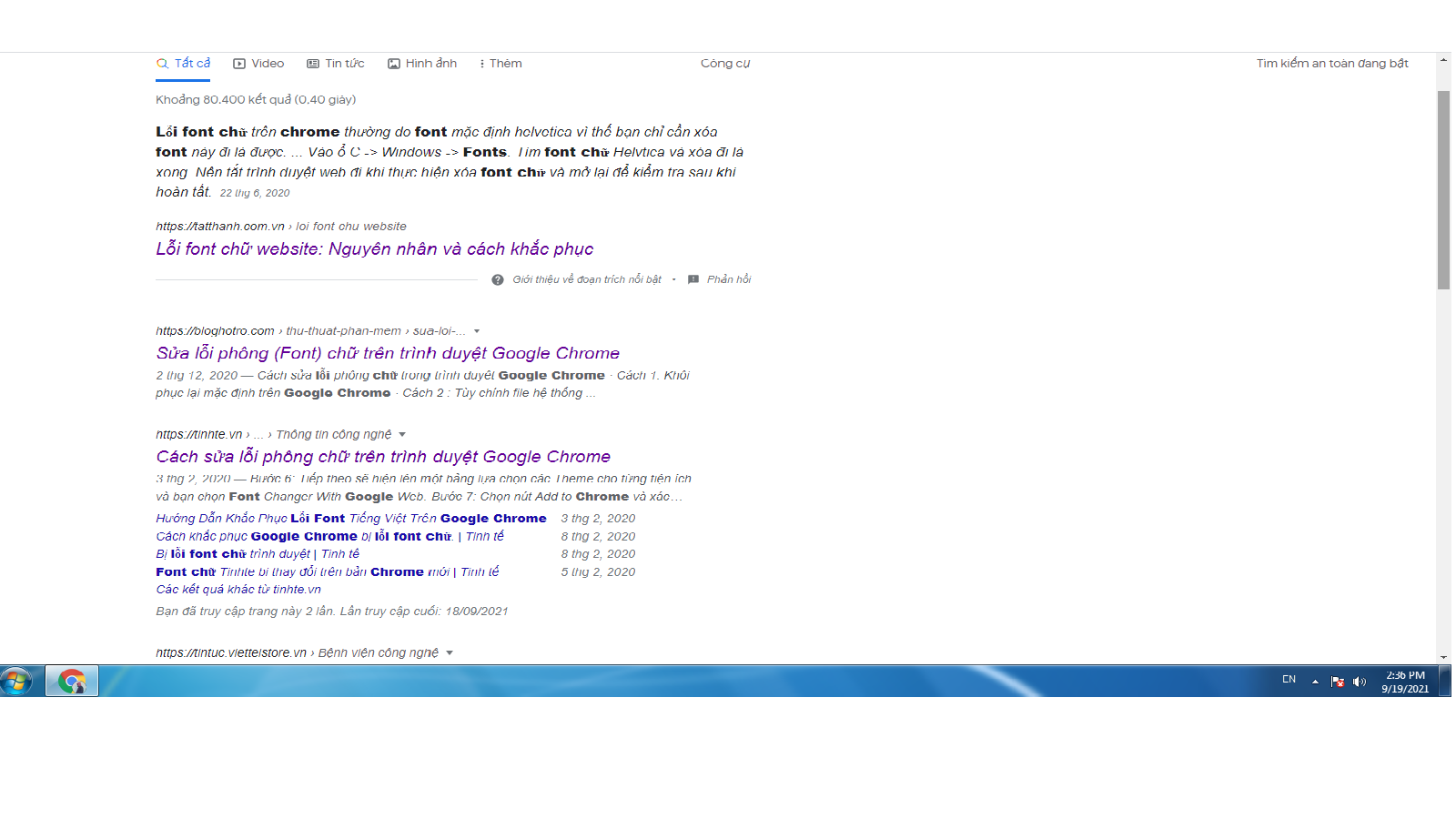Click the Chrome taskbar icon

point(72,681)
